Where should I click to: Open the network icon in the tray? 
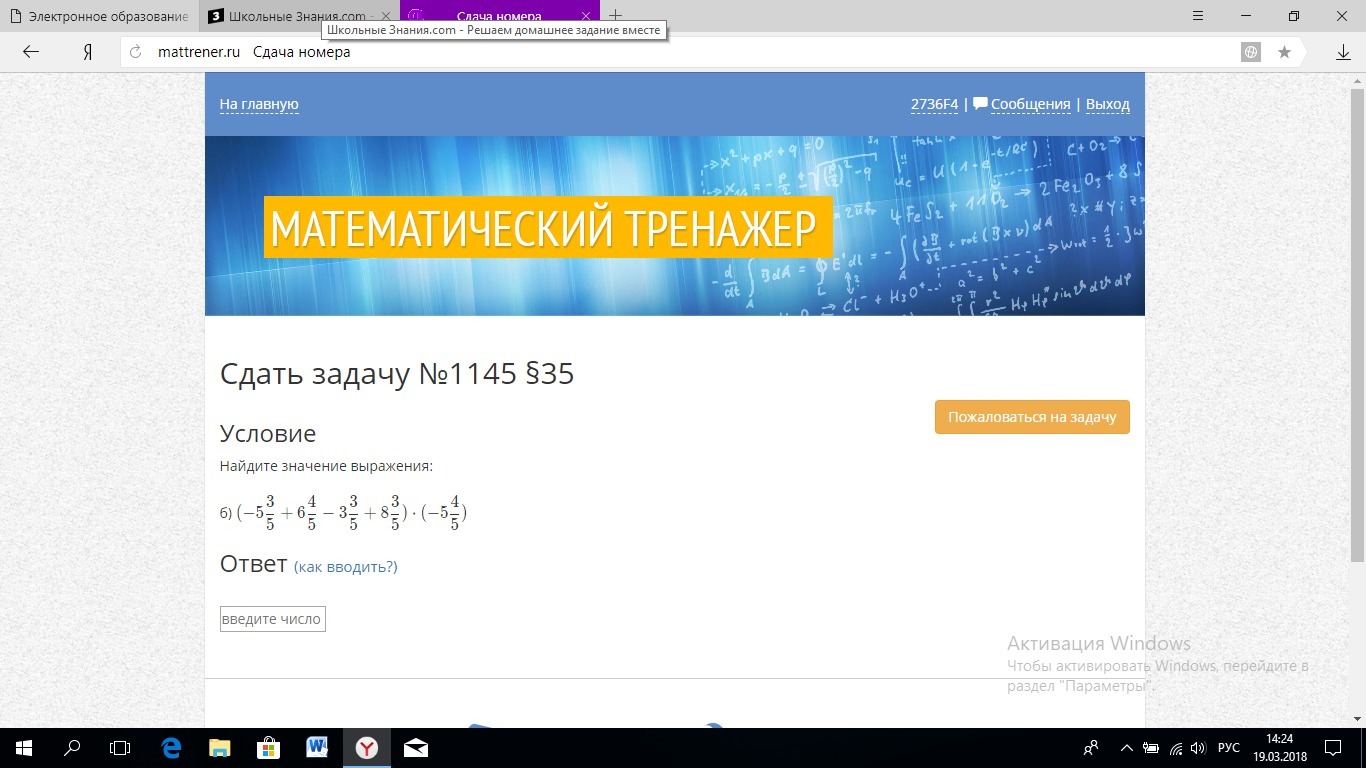1175,748
